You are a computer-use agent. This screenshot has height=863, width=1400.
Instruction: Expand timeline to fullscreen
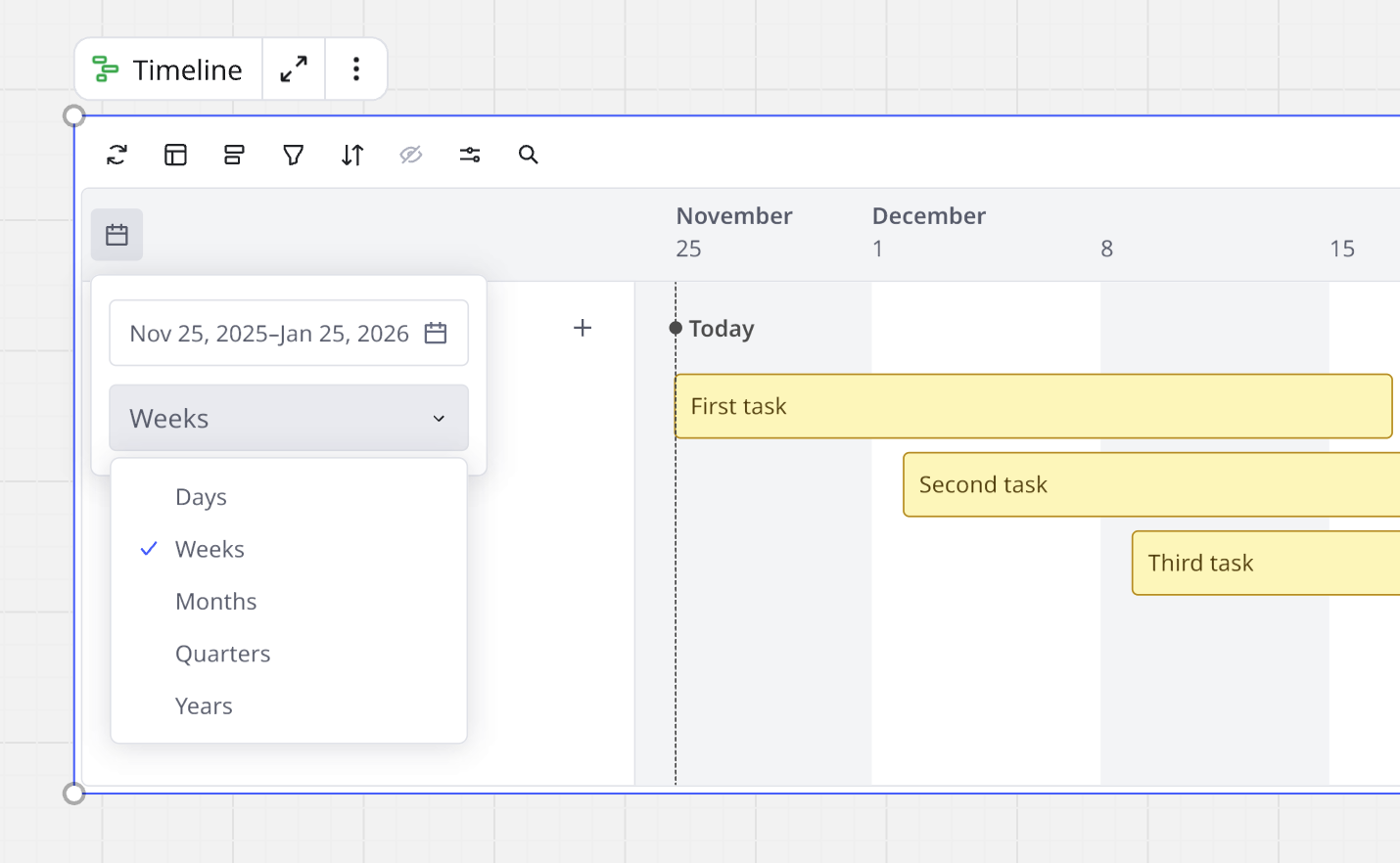(294, 69)
